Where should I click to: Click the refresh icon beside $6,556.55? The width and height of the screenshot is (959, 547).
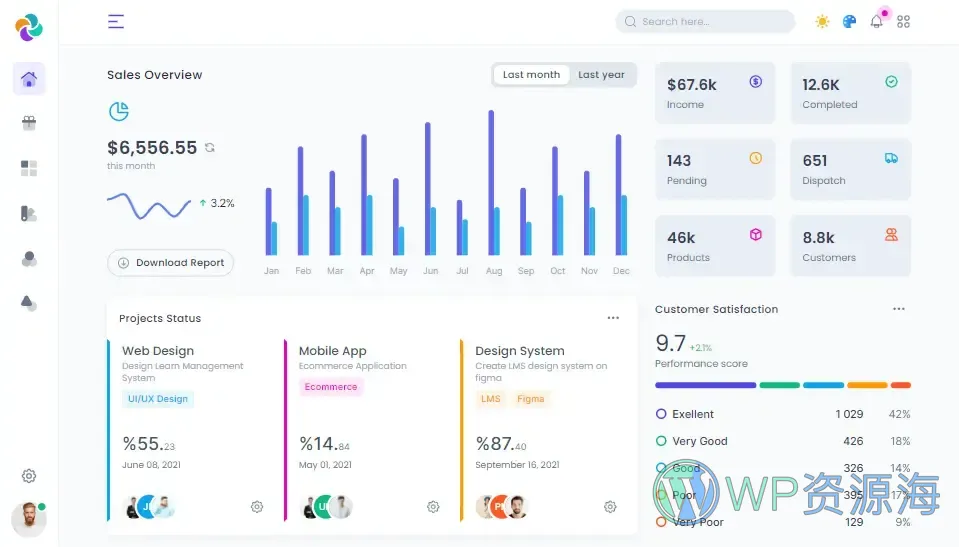click(x=210, y=148)
